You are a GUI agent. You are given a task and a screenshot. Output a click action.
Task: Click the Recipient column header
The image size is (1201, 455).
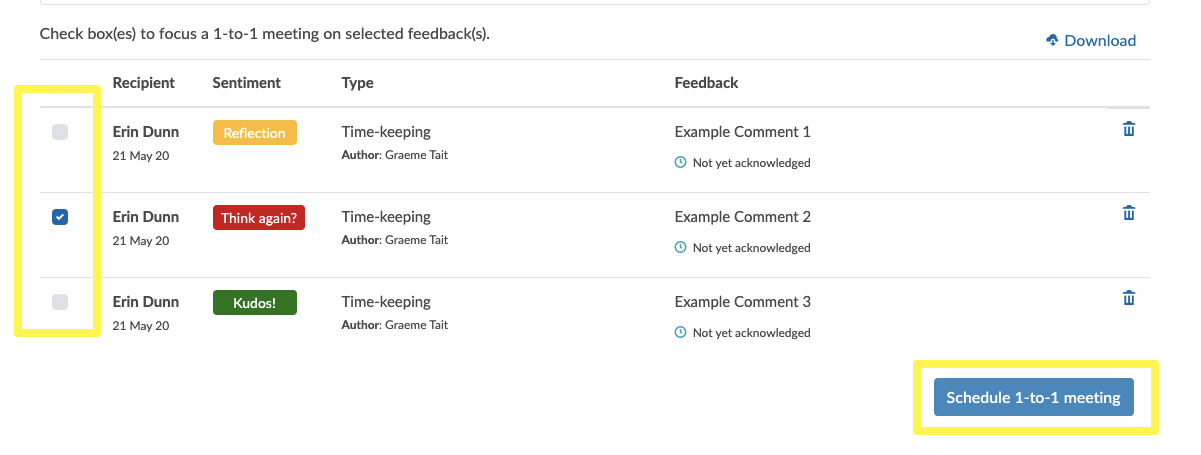tap(144, 83)
